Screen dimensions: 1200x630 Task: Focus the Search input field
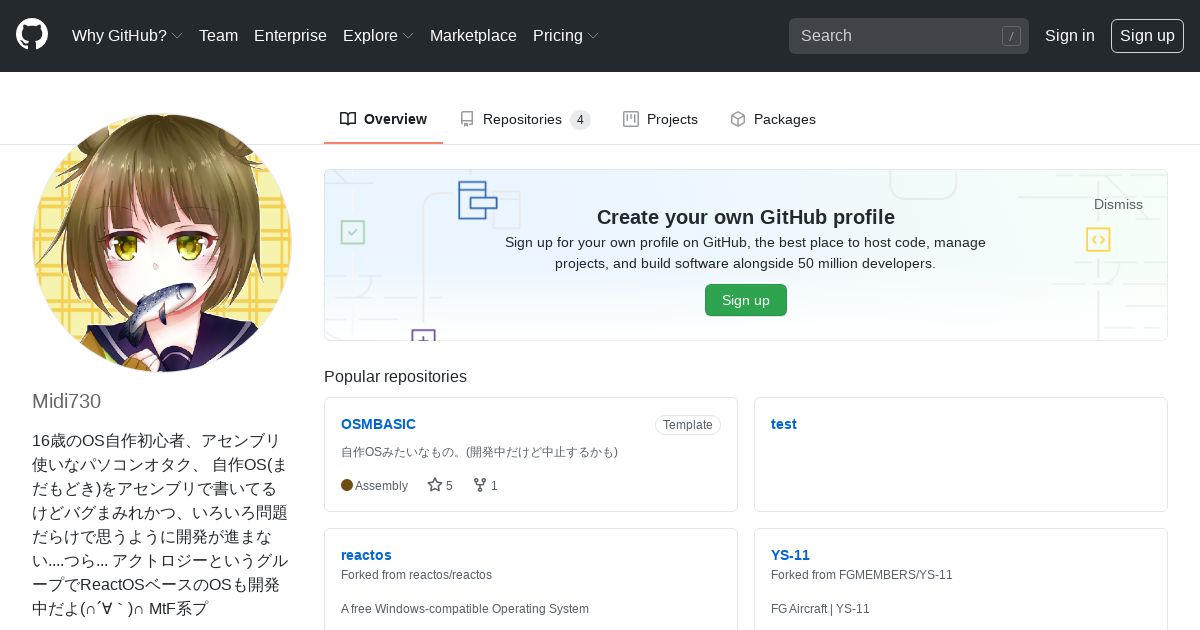908,36
